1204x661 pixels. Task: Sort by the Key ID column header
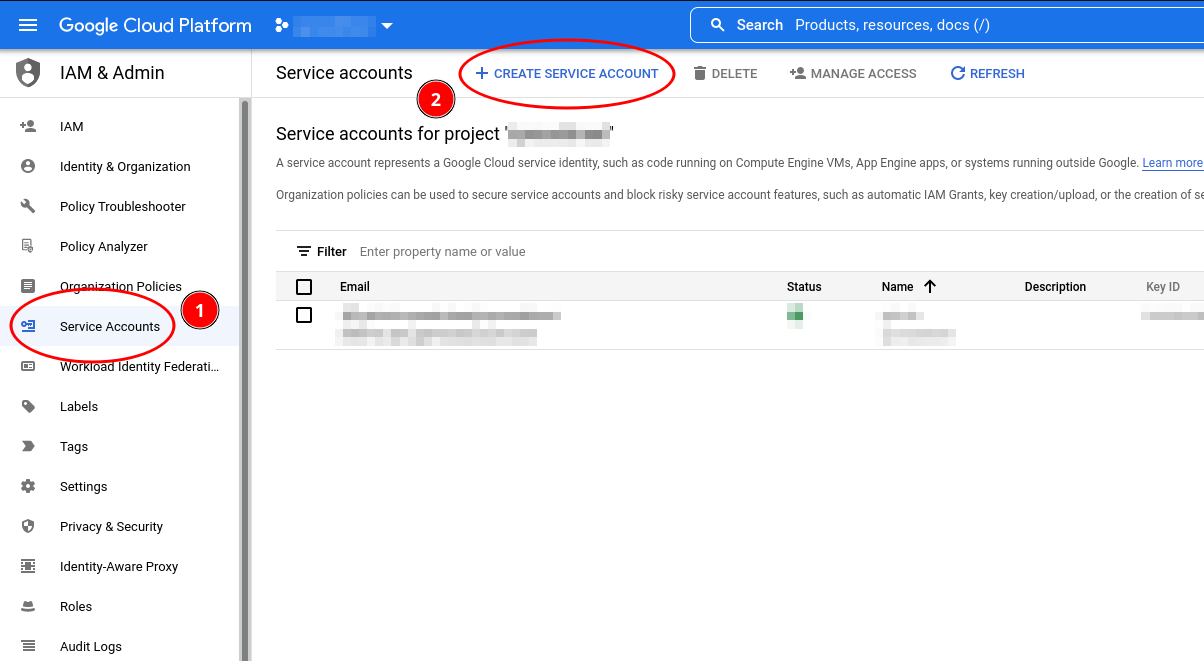point(1163,287)
